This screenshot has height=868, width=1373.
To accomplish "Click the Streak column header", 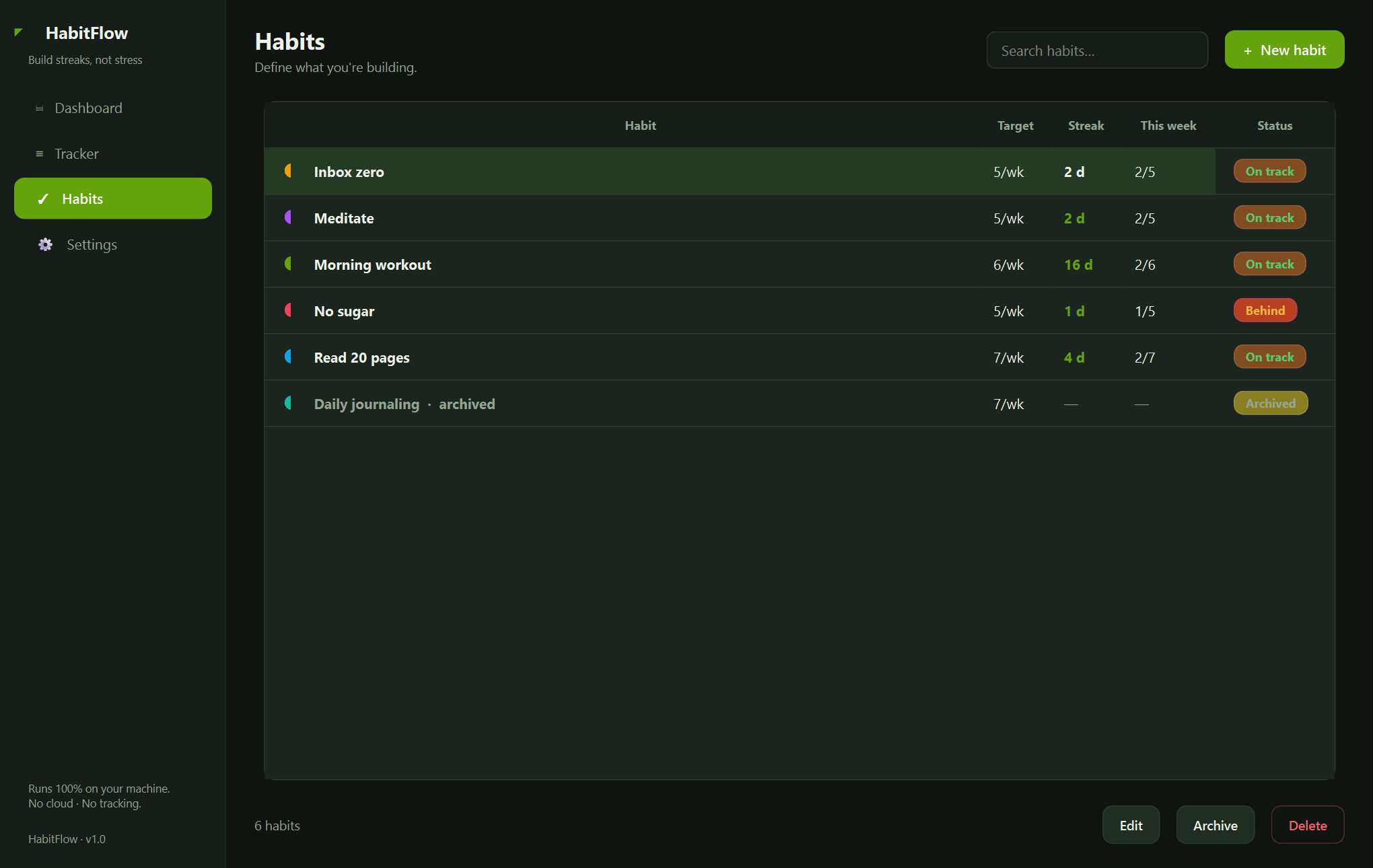I will click(1086, 126).
